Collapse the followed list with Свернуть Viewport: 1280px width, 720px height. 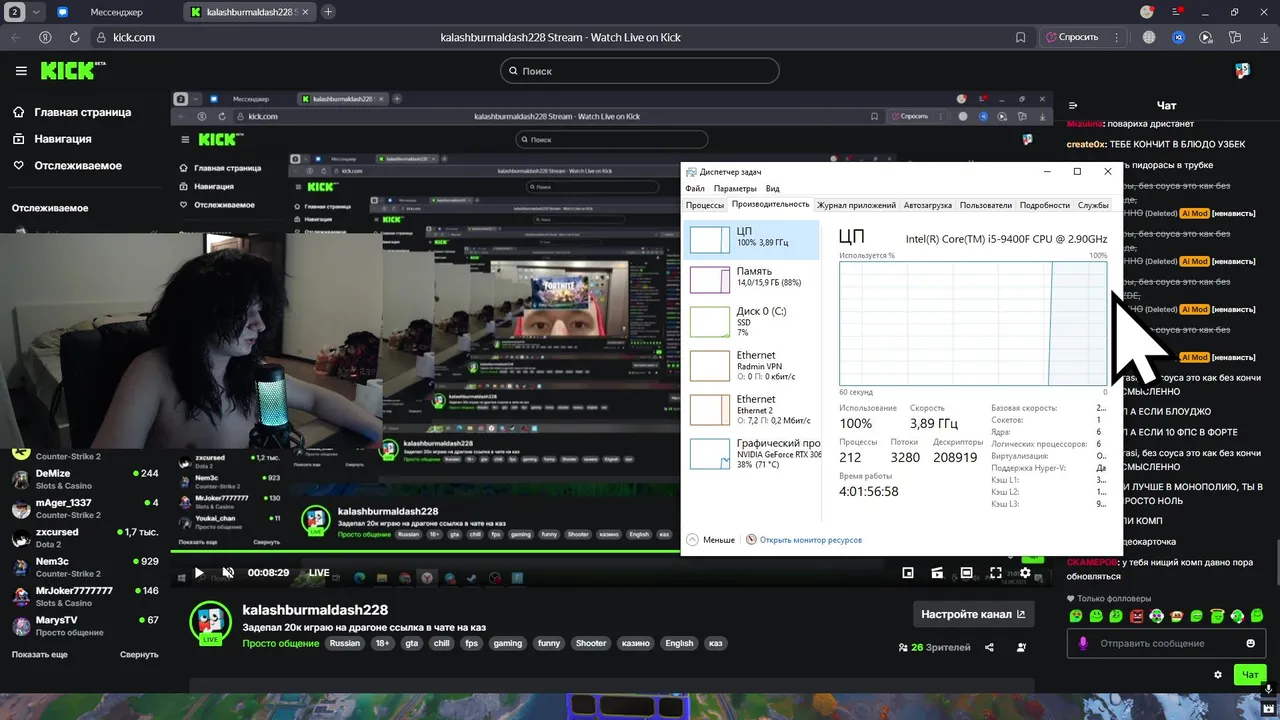(x=139, y=654)
